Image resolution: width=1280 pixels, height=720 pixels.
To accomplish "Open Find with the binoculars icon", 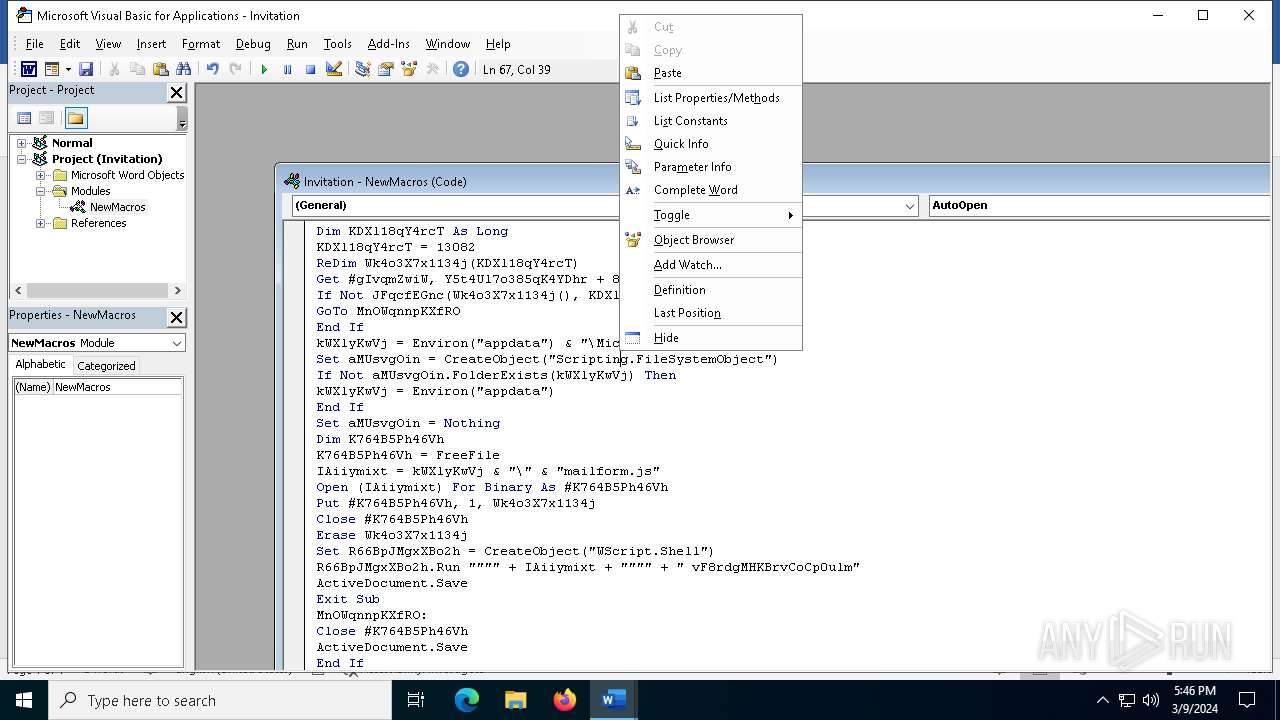I will [x=183, y=69].
